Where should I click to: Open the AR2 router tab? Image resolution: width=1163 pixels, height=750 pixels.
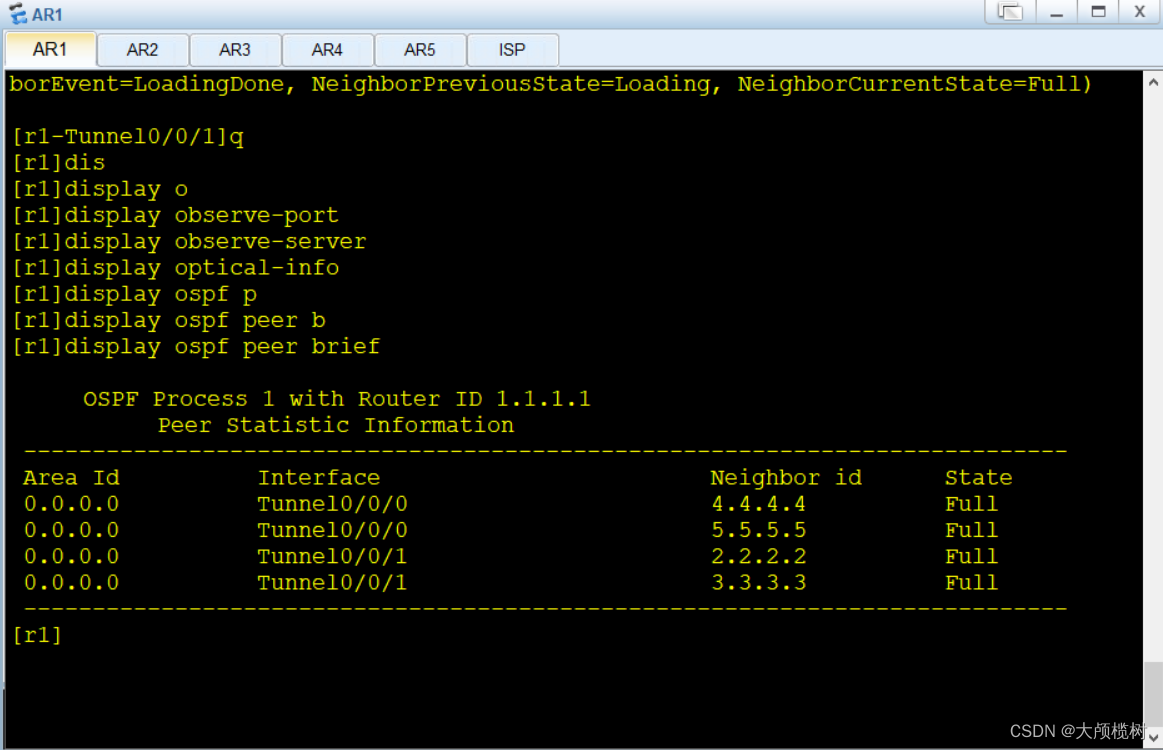click(x=142, y=50)
